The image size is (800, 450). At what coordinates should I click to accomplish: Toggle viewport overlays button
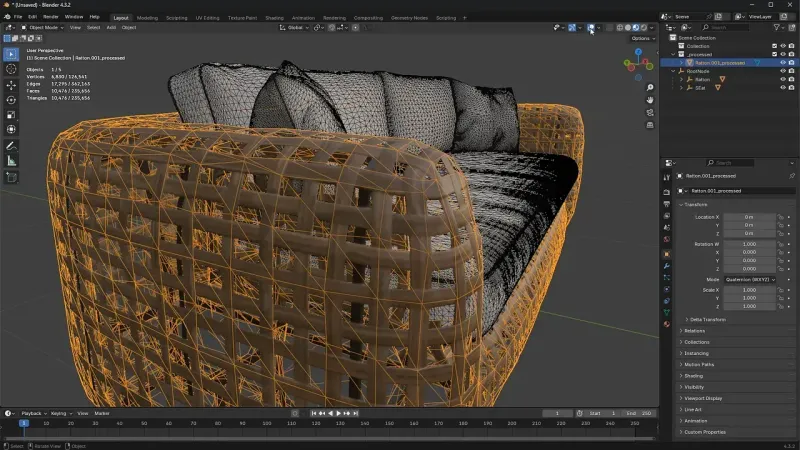click(591, 27)
